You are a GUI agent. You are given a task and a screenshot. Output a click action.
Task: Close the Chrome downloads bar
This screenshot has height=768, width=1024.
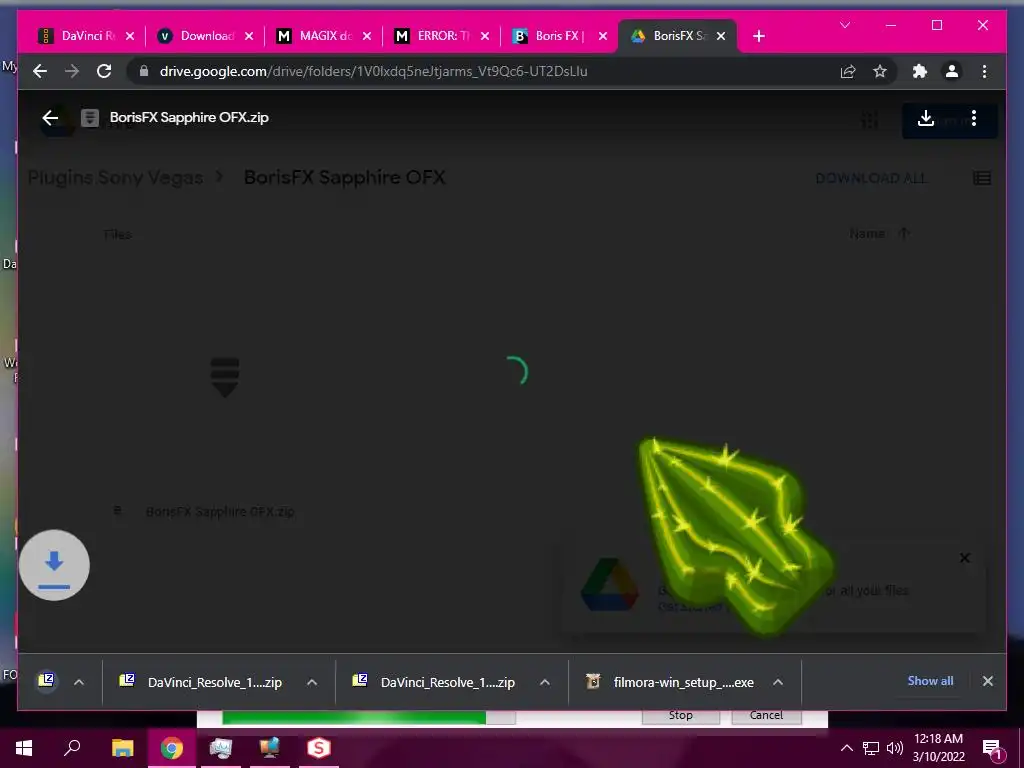[x=987, y=681]
